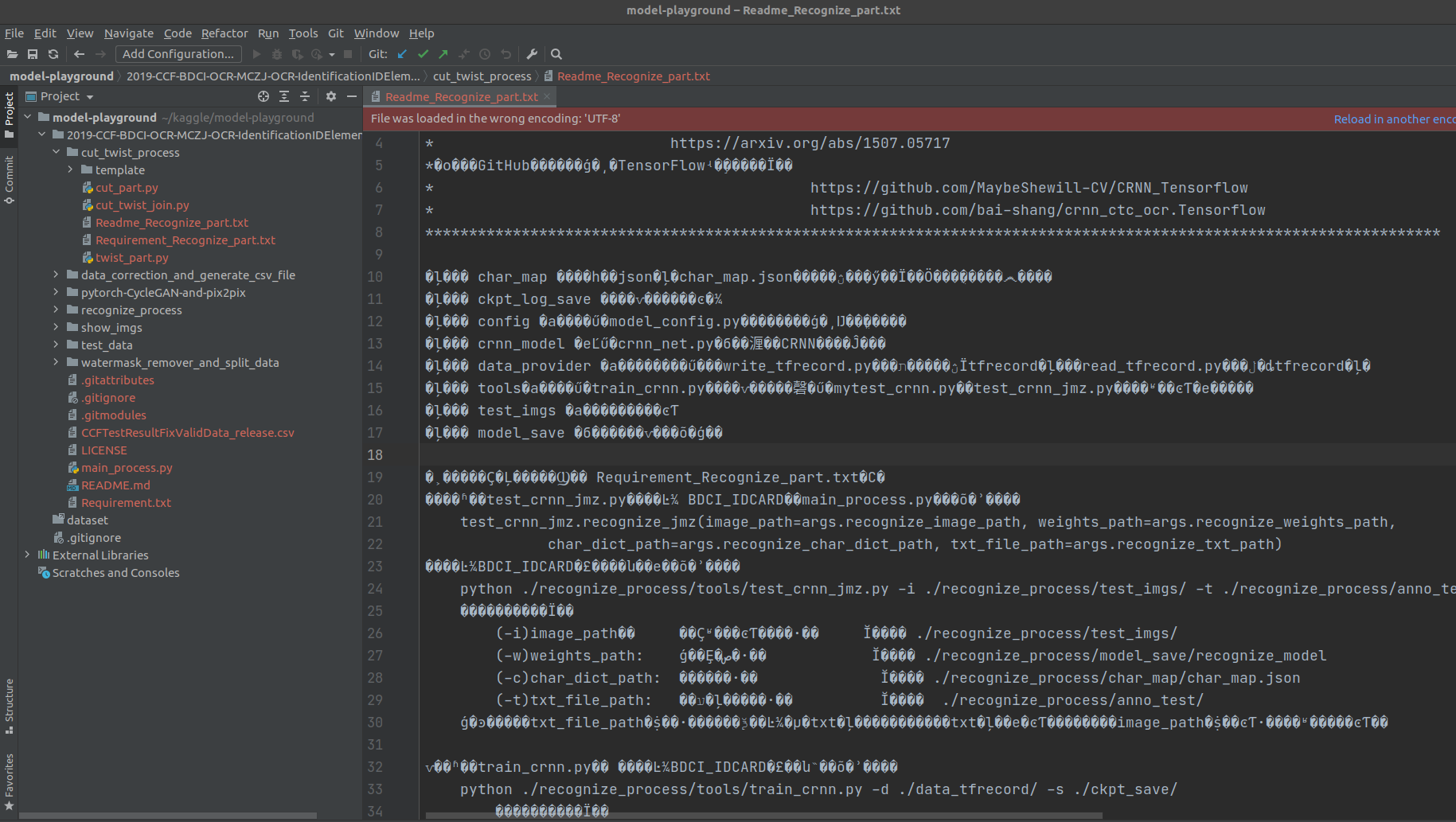The height and width of the screenshot is (822, 1456).
Task: Expand the recognize_process folder
Action: (54, 310)
